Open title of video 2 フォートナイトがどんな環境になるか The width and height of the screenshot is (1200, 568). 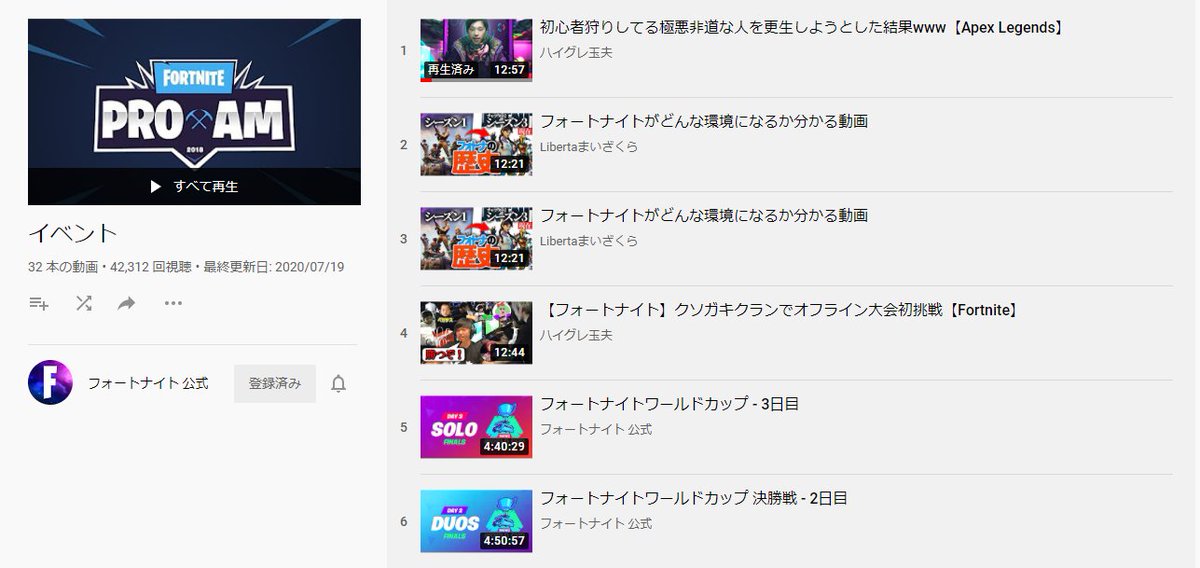pos(704,122)
